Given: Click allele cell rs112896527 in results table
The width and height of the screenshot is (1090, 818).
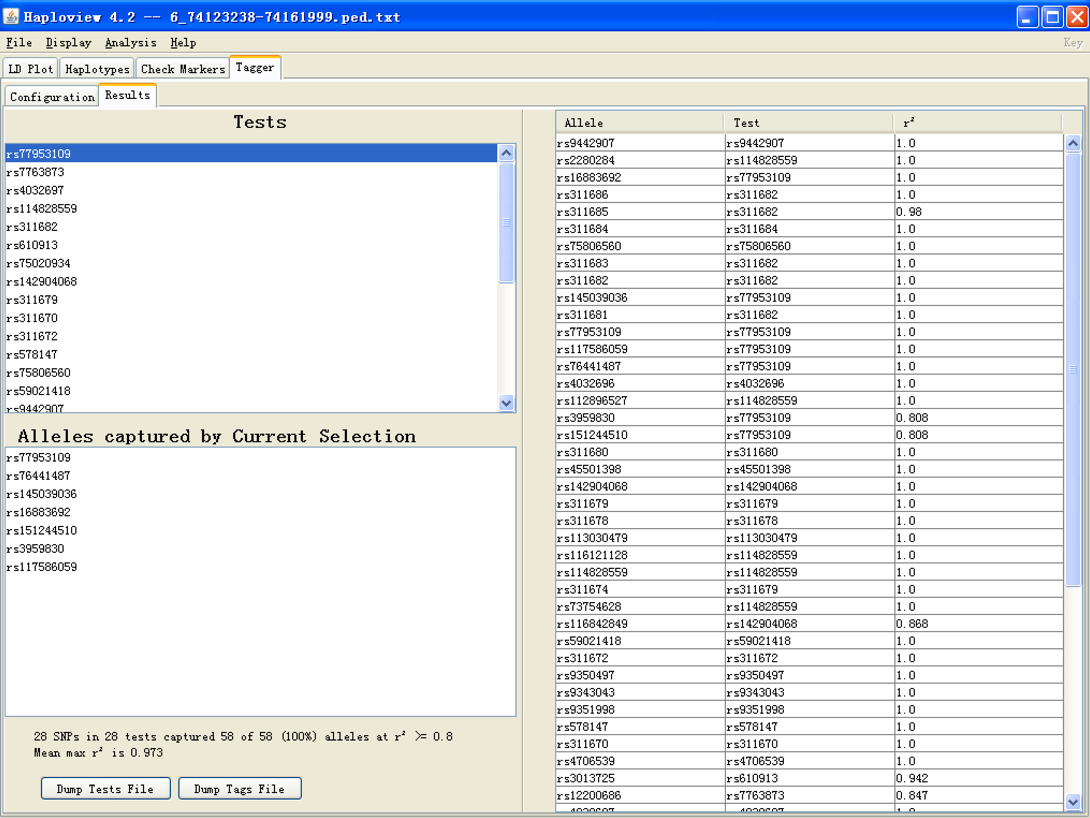Looking at the screenshot, I should coord(640,400).
